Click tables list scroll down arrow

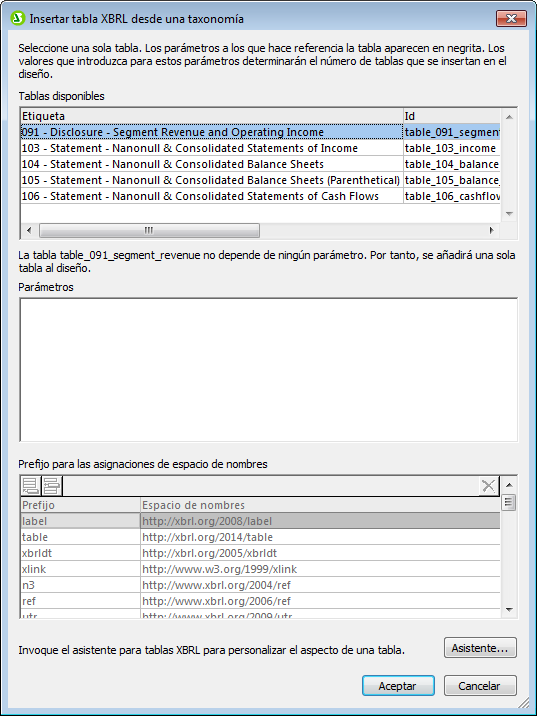[x=509, y=214]
